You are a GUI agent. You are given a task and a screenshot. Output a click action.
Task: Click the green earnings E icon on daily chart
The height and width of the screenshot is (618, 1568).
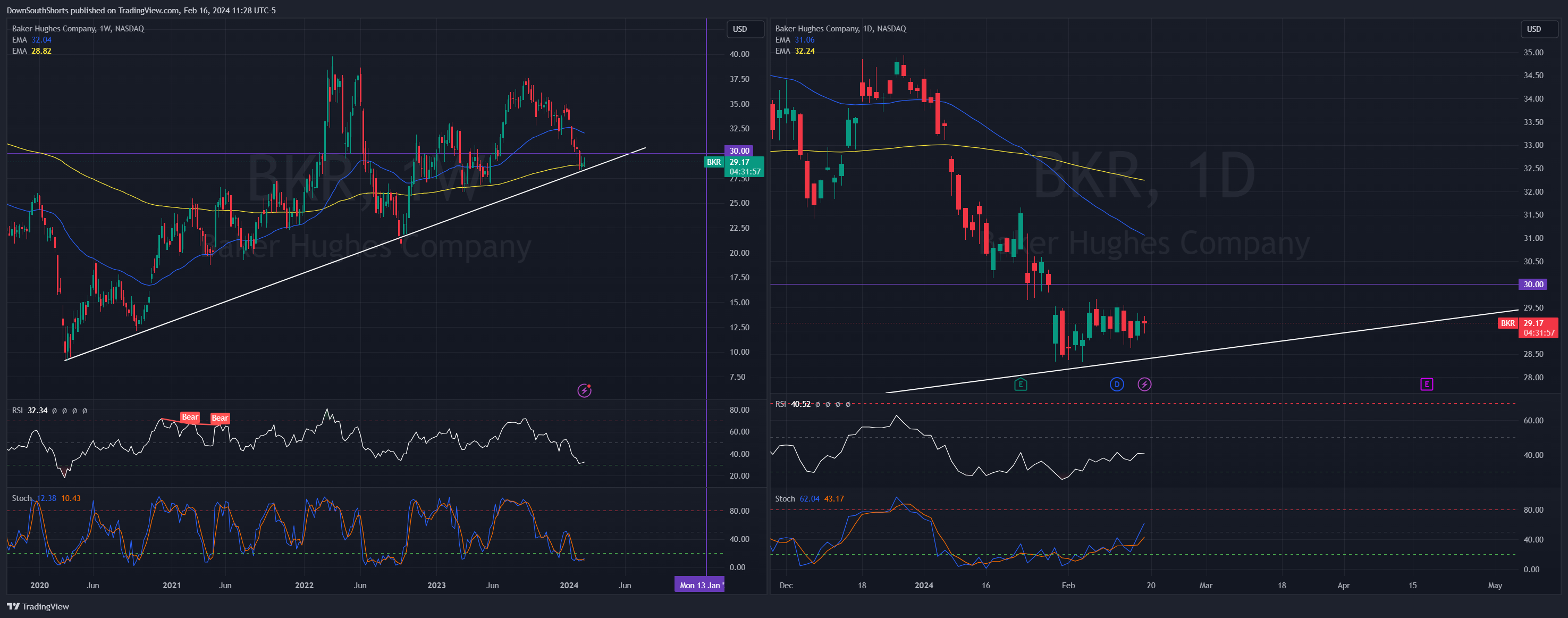1021,384
